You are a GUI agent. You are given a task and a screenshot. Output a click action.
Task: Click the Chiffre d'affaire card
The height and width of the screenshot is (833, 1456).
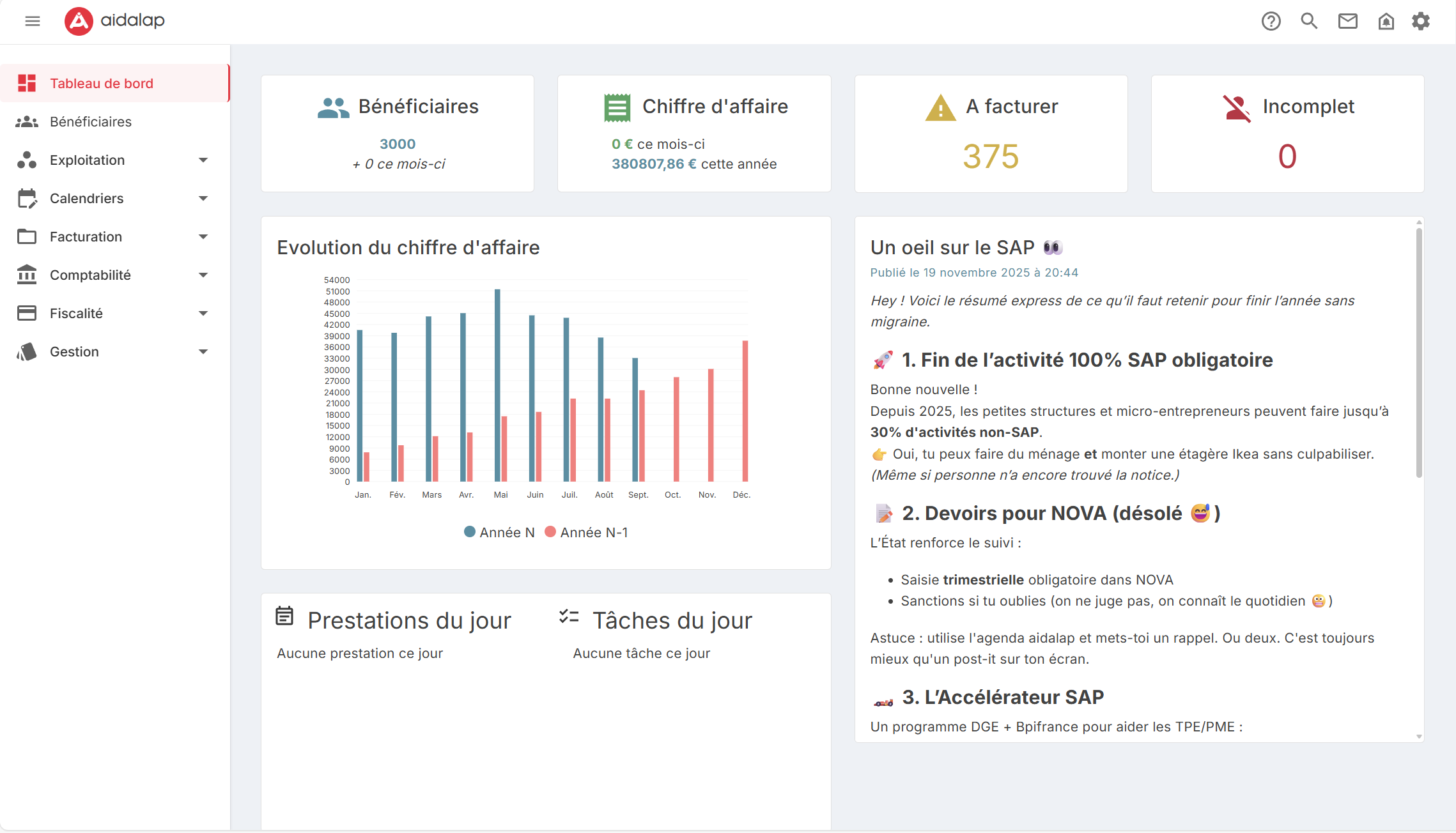(694, 134)
